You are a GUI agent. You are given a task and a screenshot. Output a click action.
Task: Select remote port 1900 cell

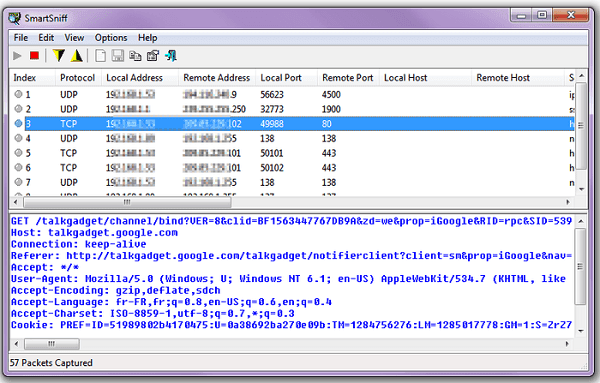click(331, 109)
